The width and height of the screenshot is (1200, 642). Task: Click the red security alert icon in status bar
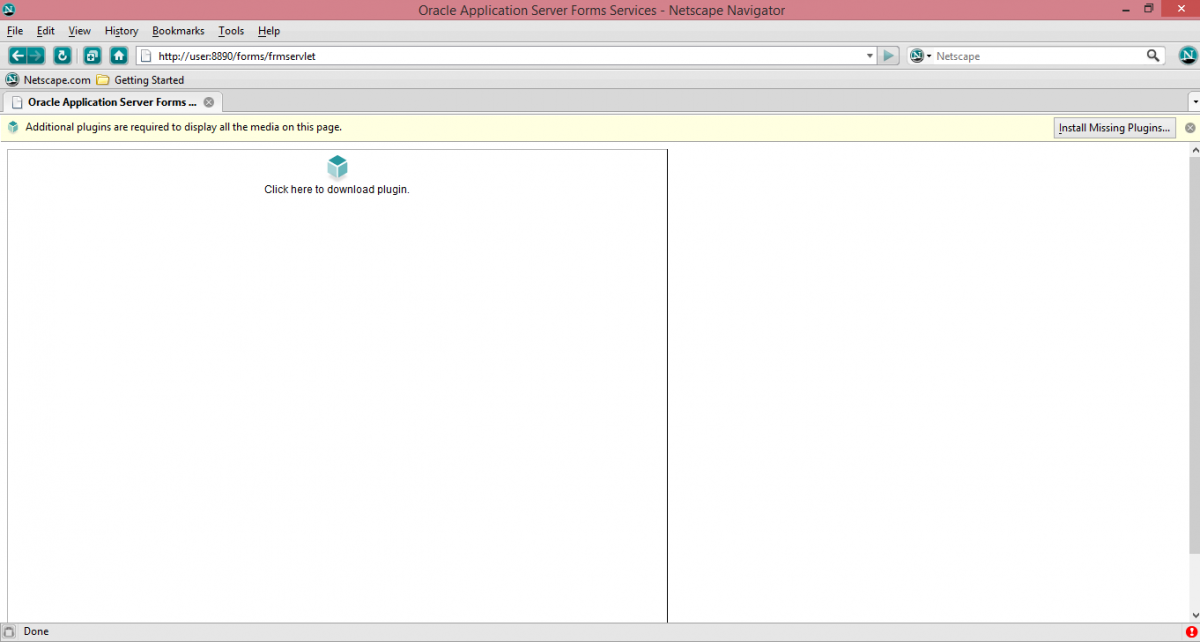[1191, 631]
